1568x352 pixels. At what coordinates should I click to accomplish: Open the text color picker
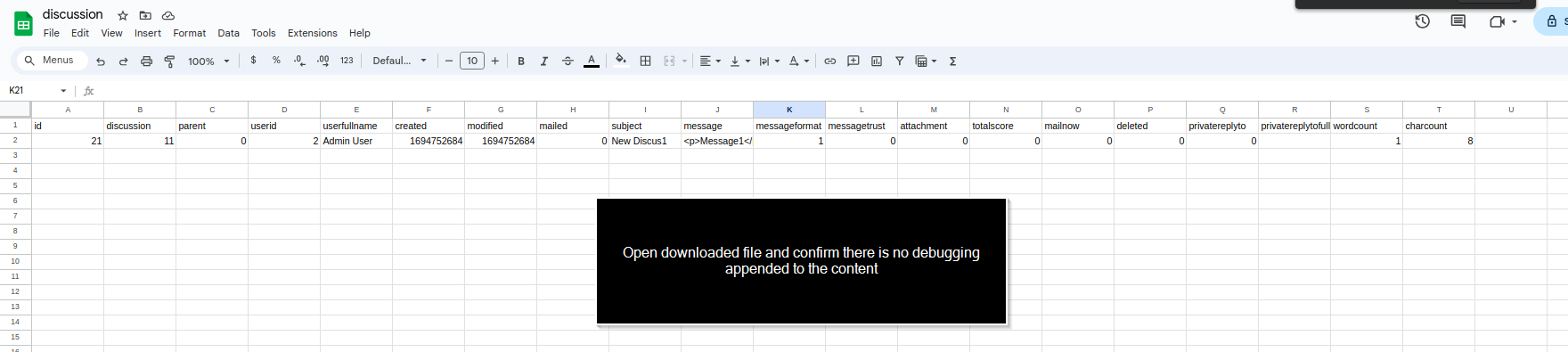click(x=592, y=61)
